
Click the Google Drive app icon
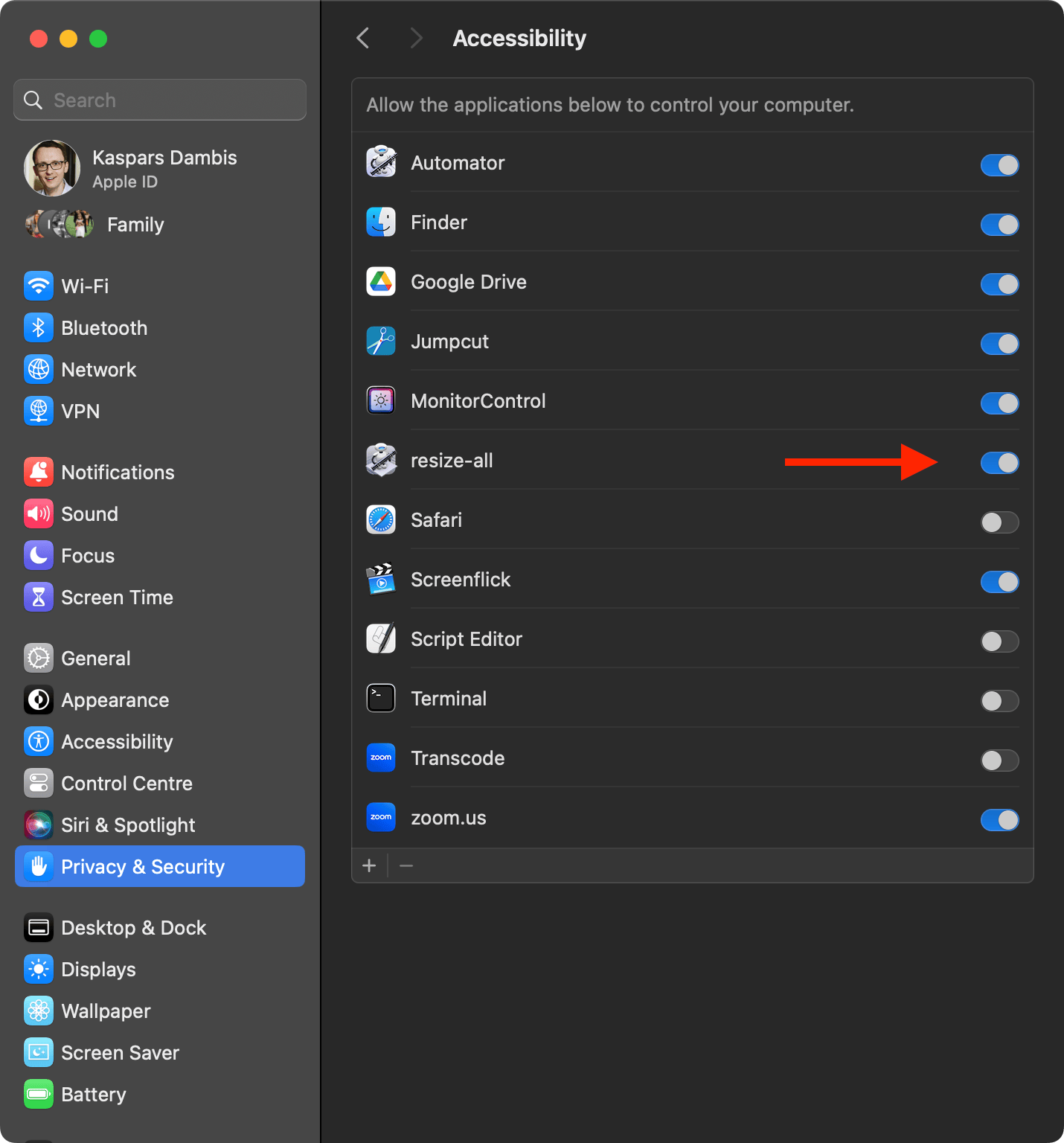click(x=381, y=281)
